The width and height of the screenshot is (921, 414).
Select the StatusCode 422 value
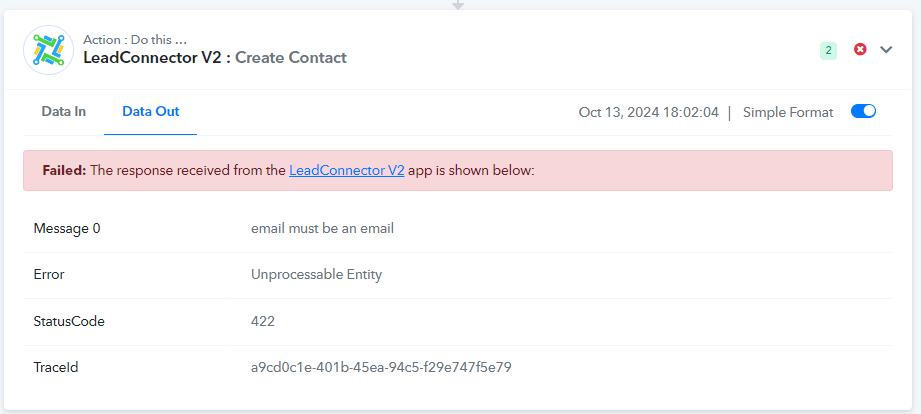point(263,321)
